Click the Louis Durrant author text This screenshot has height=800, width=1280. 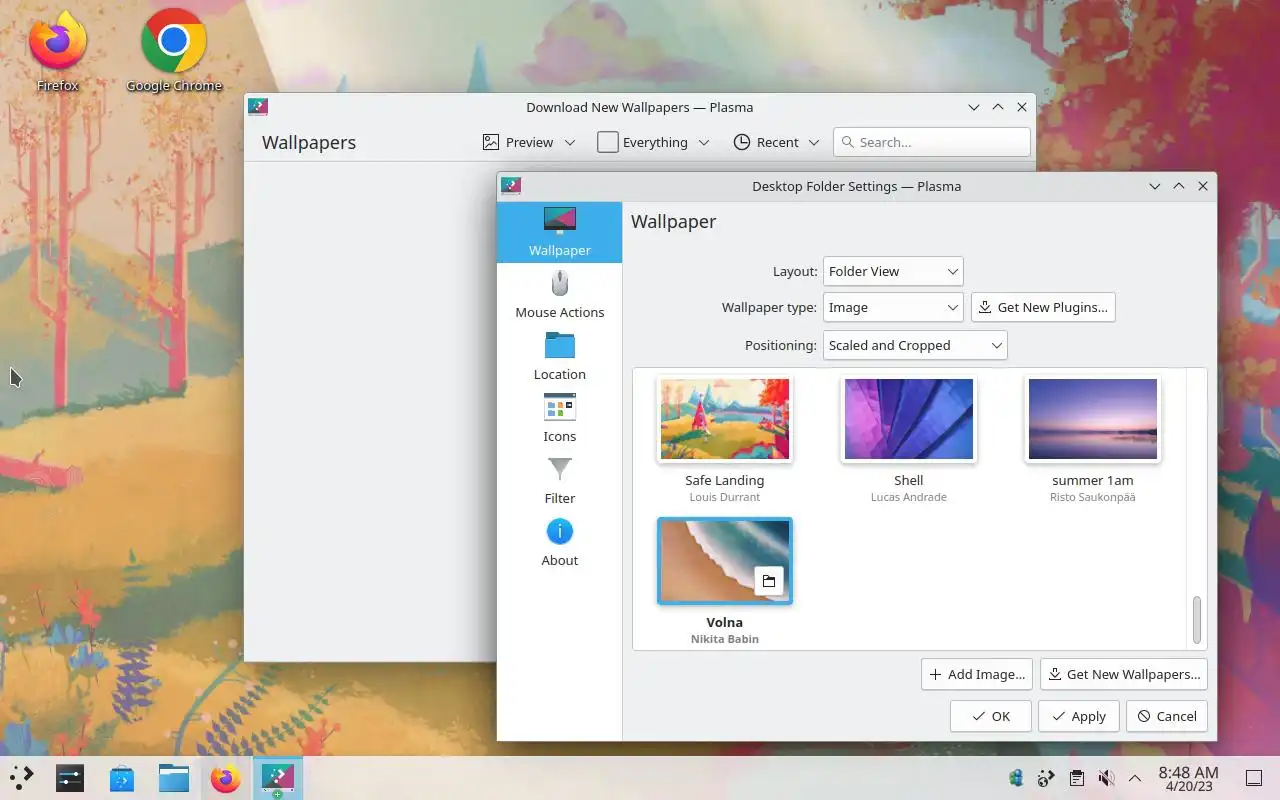click(x=725, y=497)
